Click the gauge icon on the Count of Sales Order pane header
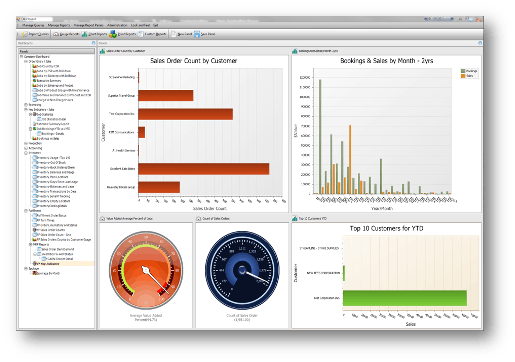The height and width of the screenshot is (362, 515). [x=198, y=219]
